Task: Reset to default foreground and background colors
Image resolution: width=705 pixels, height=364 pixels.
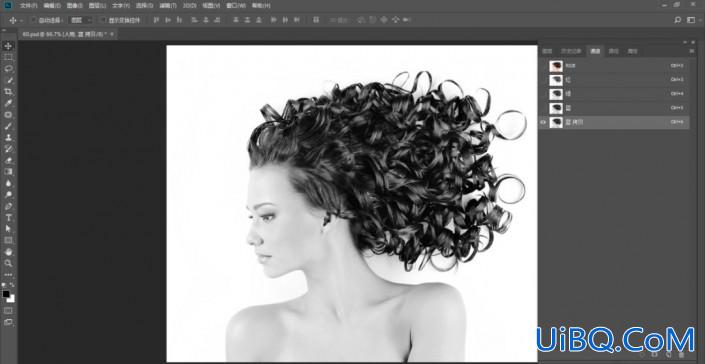Action: [x=4, y=285]
